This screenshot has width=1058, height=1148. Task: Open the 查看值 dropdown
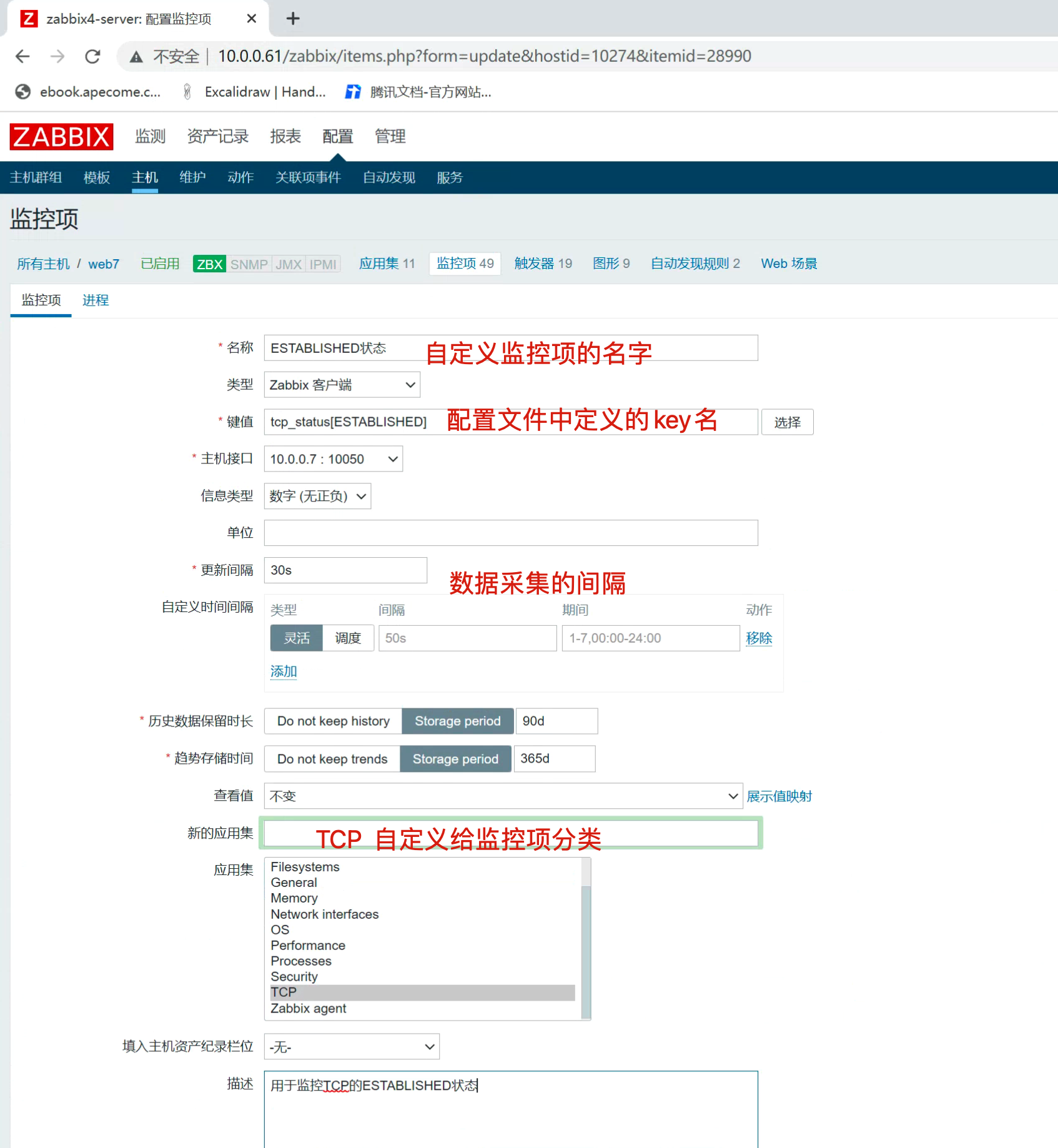(x=503, y=796)
